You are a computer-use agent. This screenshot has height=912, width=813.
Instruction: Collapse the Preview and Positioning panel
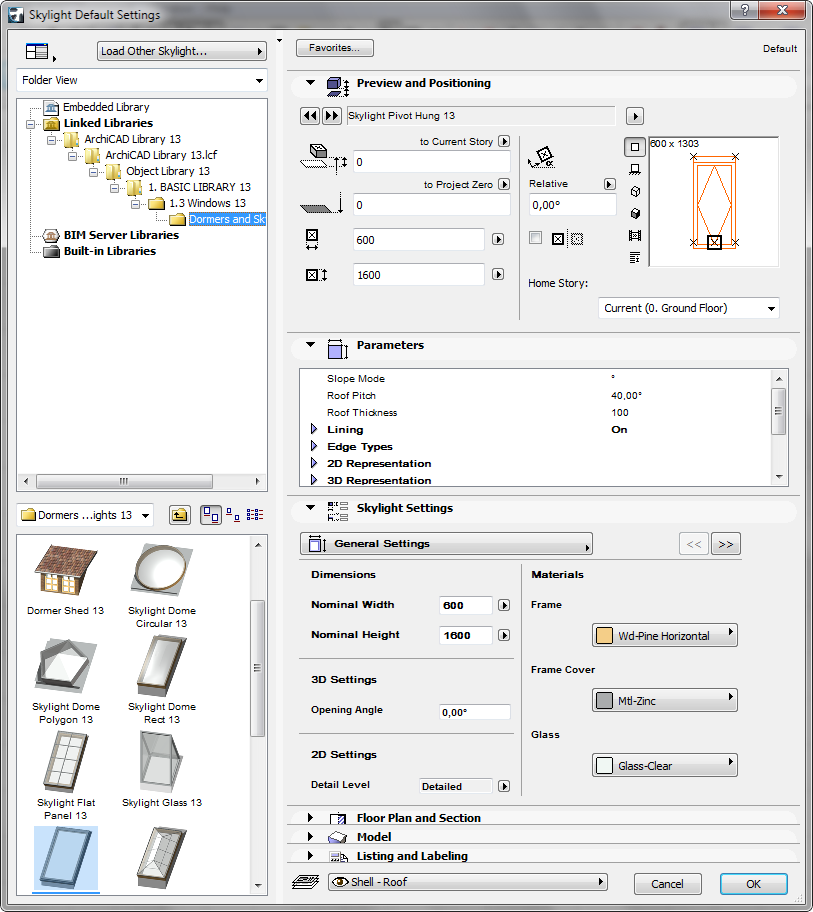tap(310, 84)
